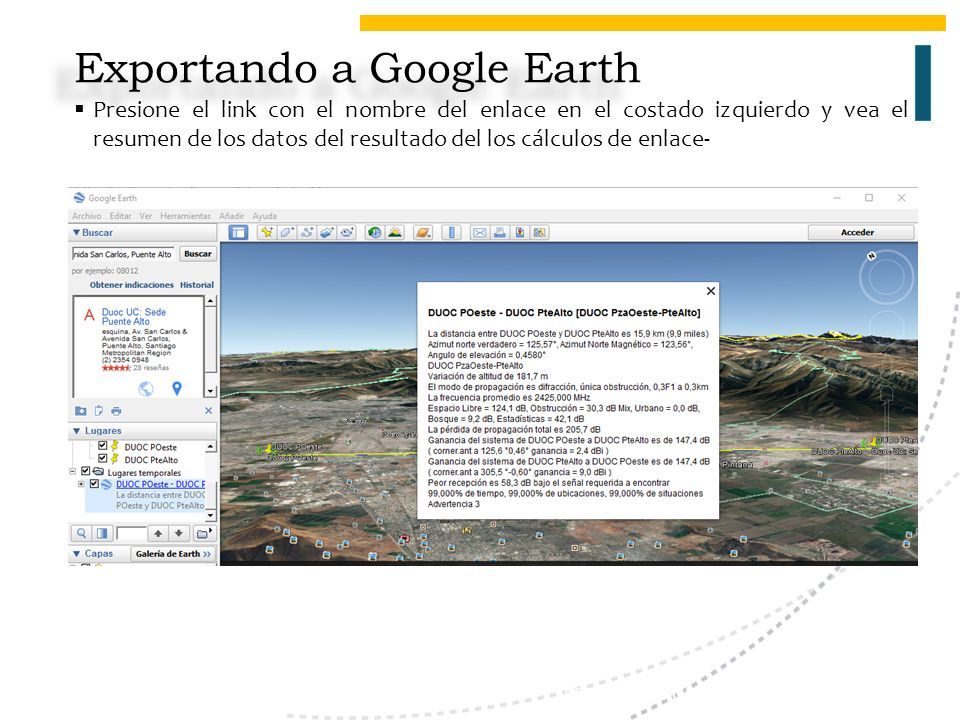The image size is (960, 720).
Task: Uncheck the Lugares temporales checkbox
Action: pyautogui.click(x=86, y=471)
